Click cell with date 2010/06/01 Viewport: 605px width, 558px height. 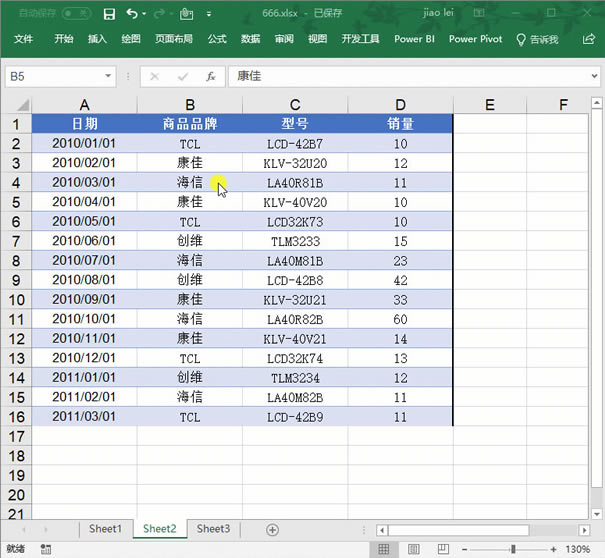[84, 241]
